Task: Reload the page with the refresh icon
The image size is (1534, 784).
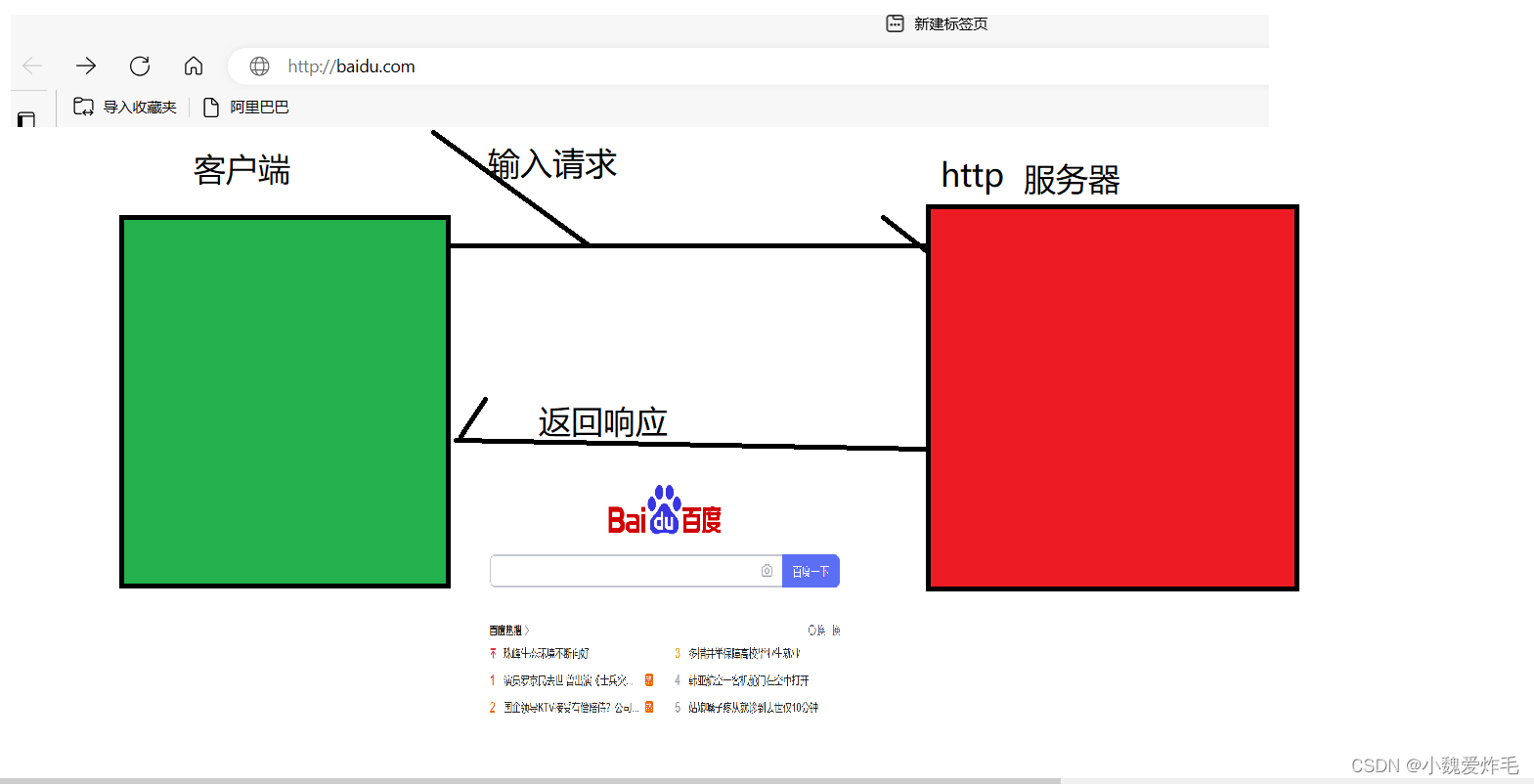Action: (140, 65)
